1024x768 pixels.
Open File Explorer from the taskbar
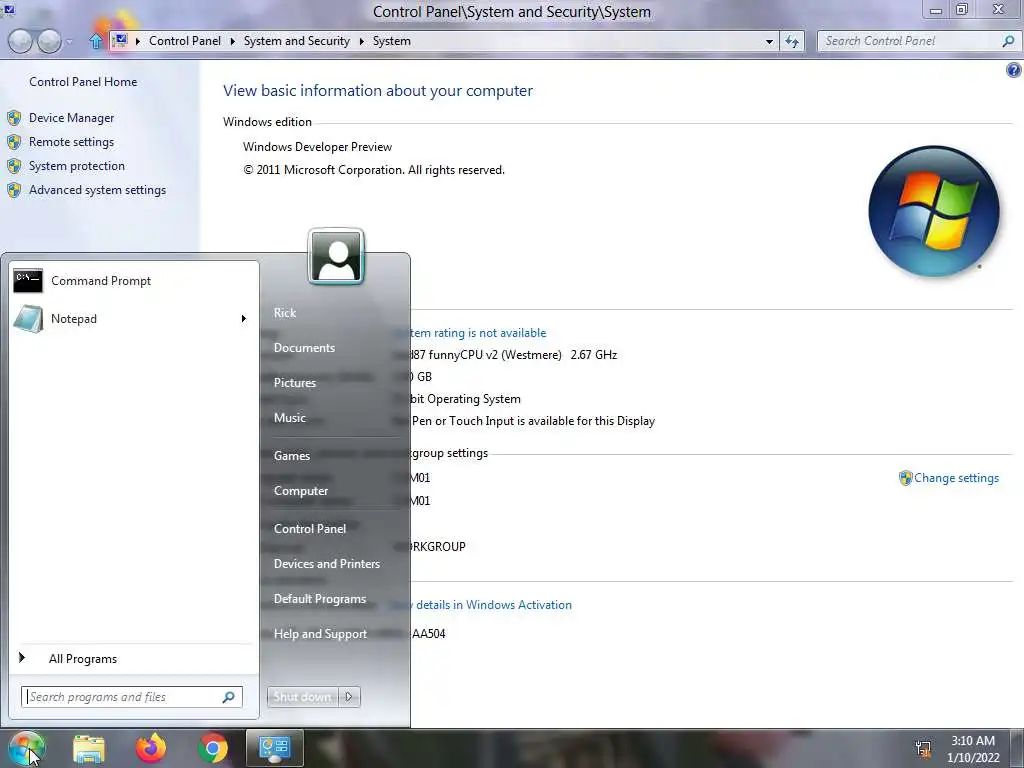(x=89, y=748)
